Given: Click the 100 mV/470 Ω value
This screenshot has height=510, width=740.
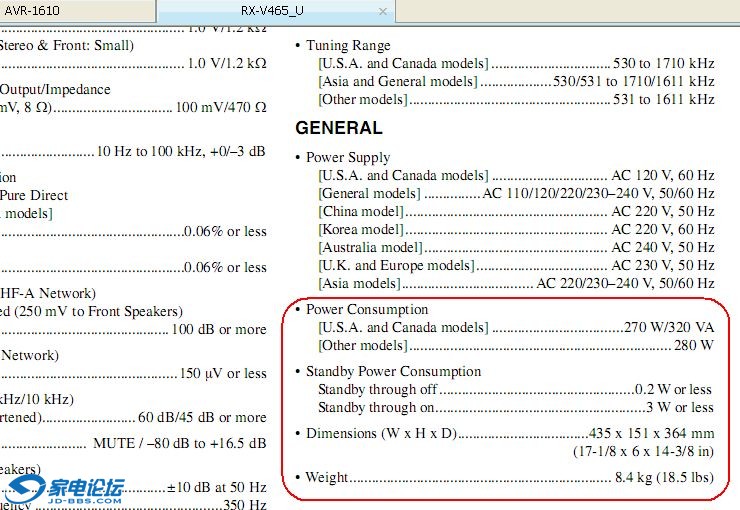Looking at the screenshot, I should click(x=221, y=108).
